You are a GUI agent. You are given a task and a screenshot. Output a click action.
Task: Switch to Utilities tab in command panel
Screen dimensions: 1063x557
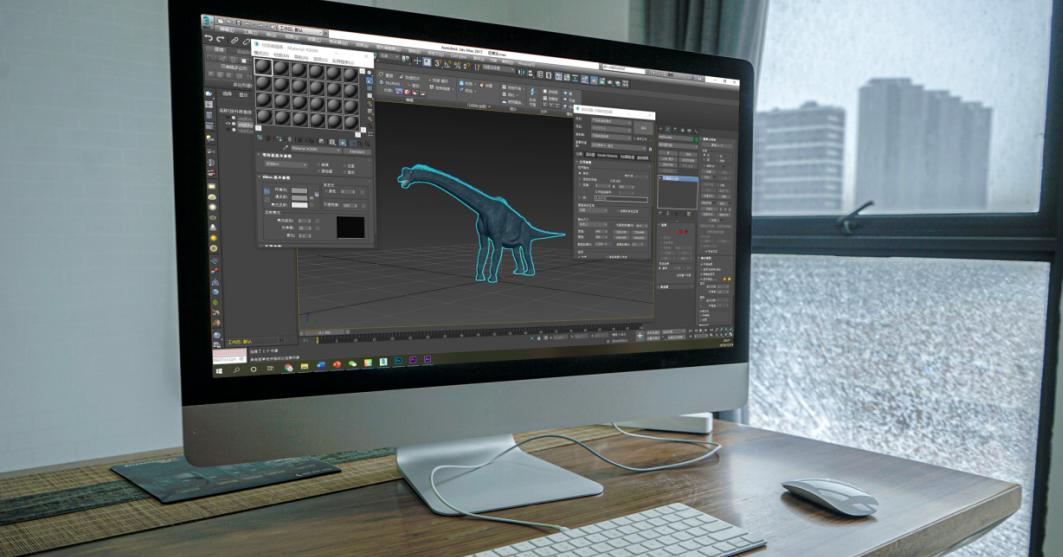tap(696, 131)
